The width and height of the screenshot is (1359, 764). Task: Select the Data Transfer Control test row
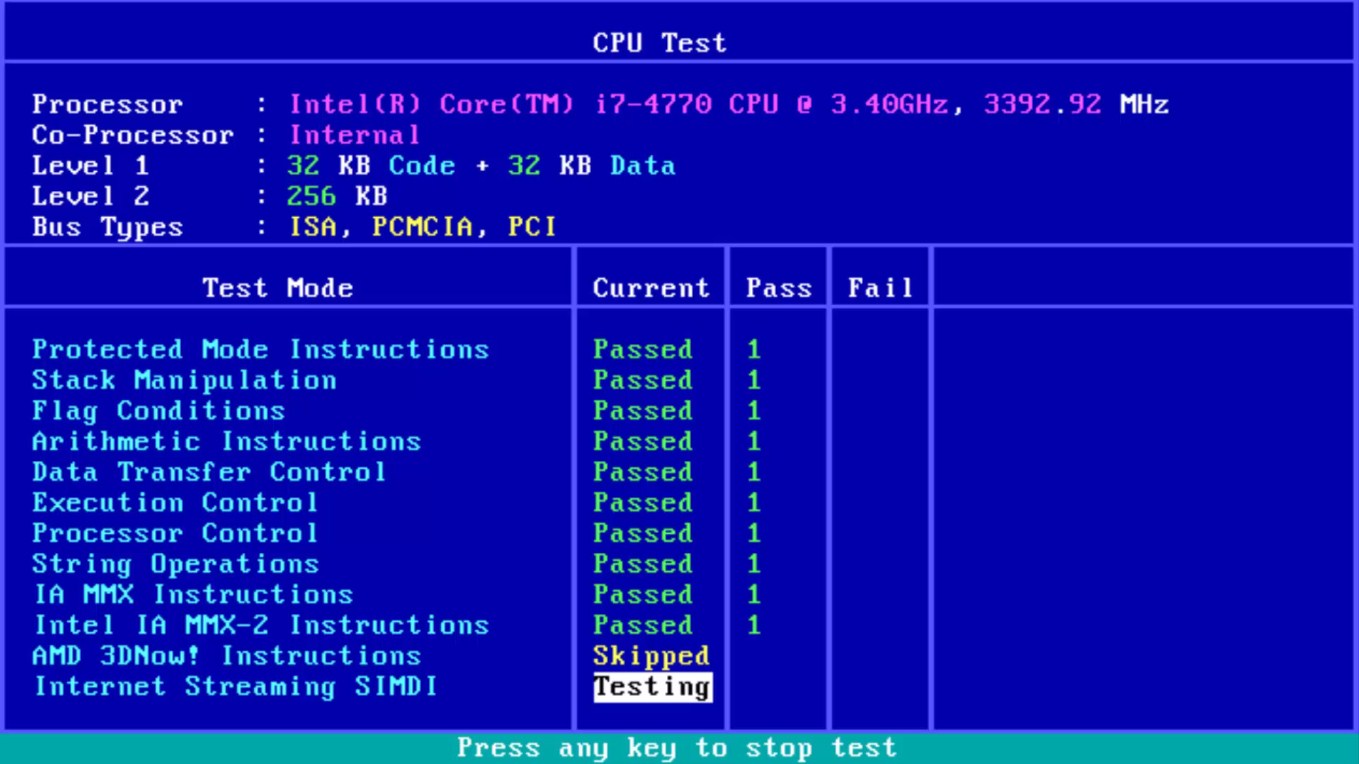[x=209, y=472]
